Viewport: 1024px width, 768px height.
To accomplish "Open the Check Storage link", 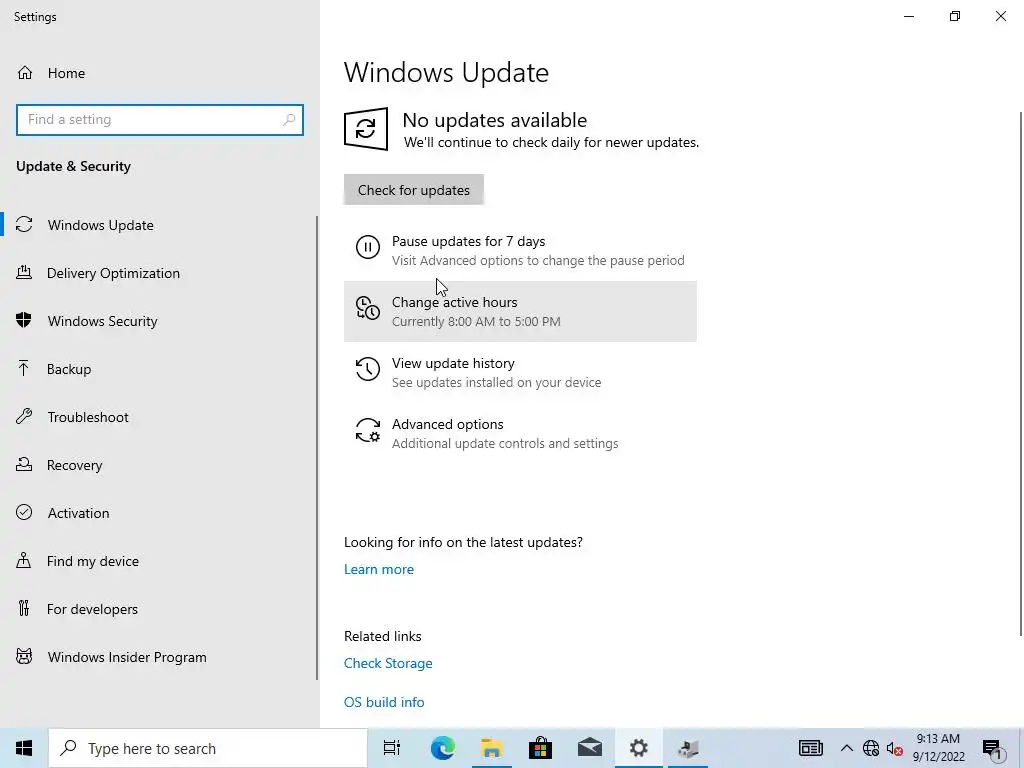I will point(388,663).
